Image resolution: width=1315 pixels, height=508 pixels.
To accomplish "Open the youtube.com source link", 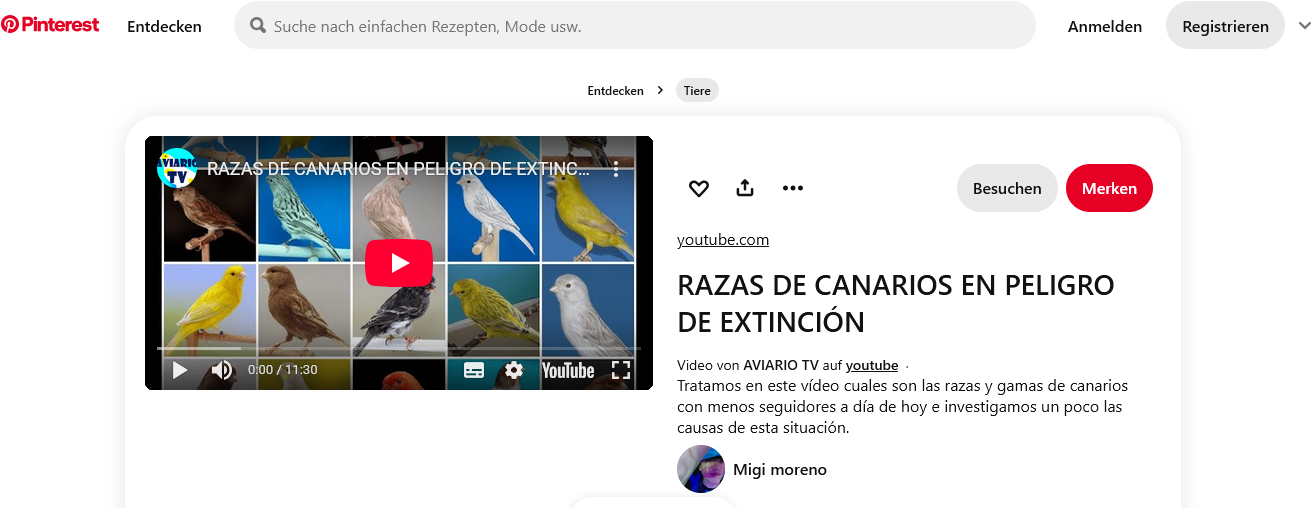I will tap(723, 240).
